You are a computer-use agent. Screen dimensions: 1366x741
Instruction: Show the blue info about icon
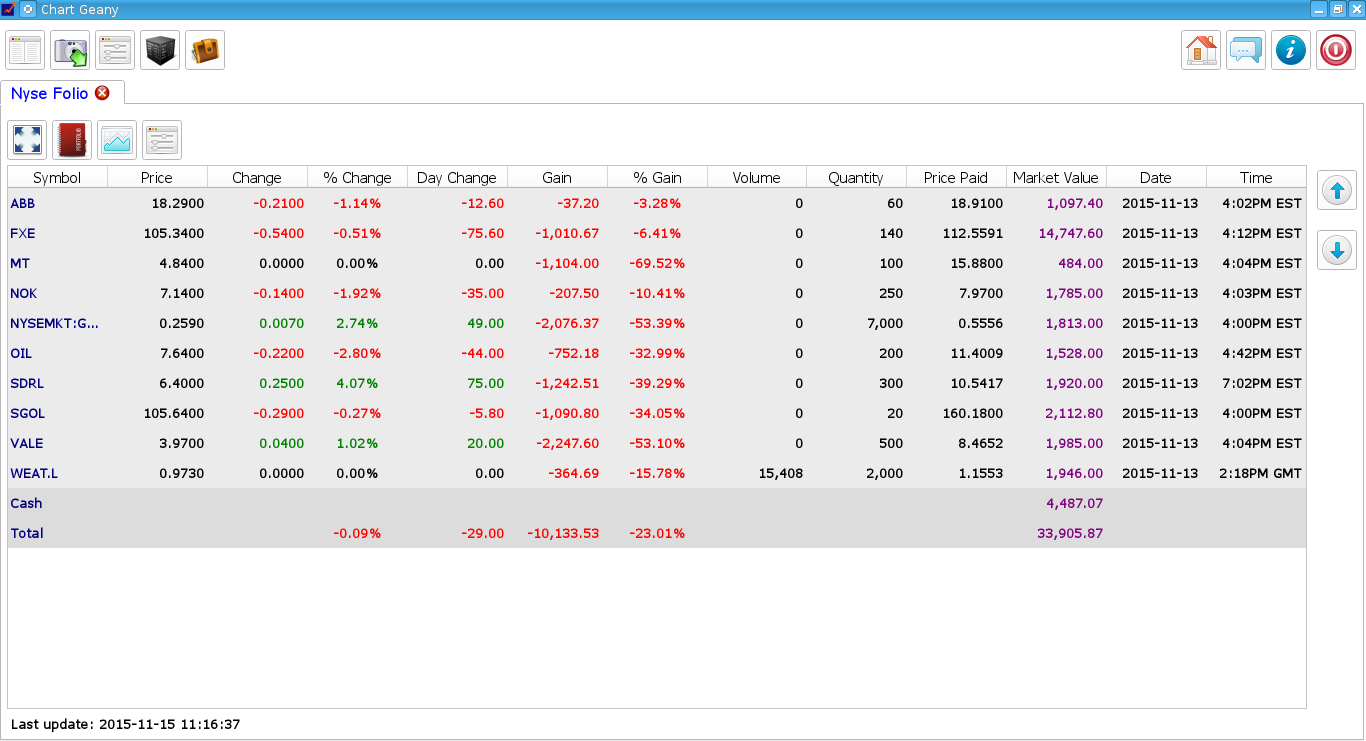click(x=1291, y=50)
